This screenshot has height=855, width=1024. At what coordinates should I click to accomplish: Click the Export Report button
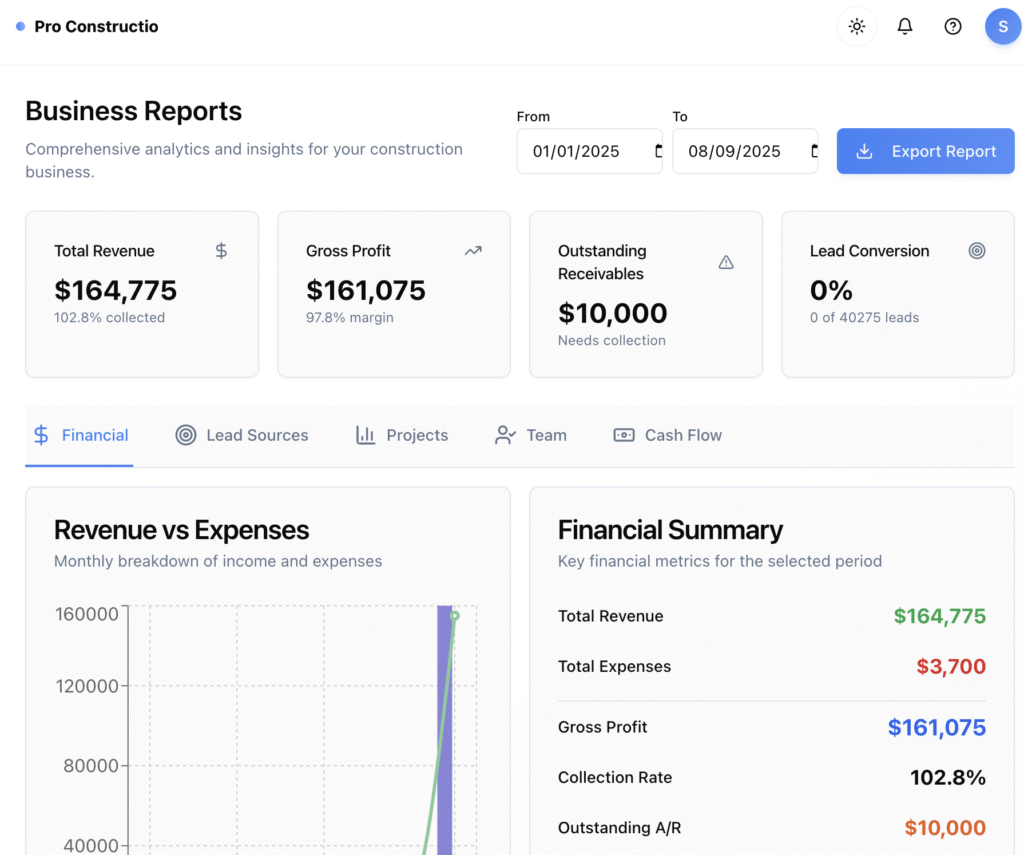[925, 151]
